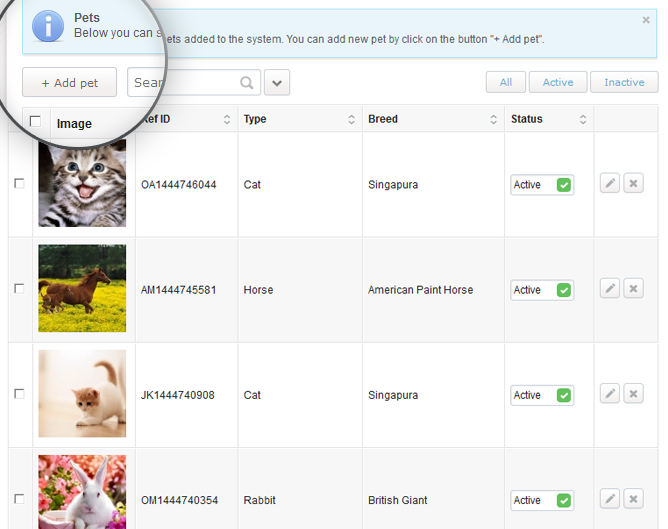This screenshot has height=529, width=668.
Task: Click the + Add pet button
Action: tap(69, 82)
